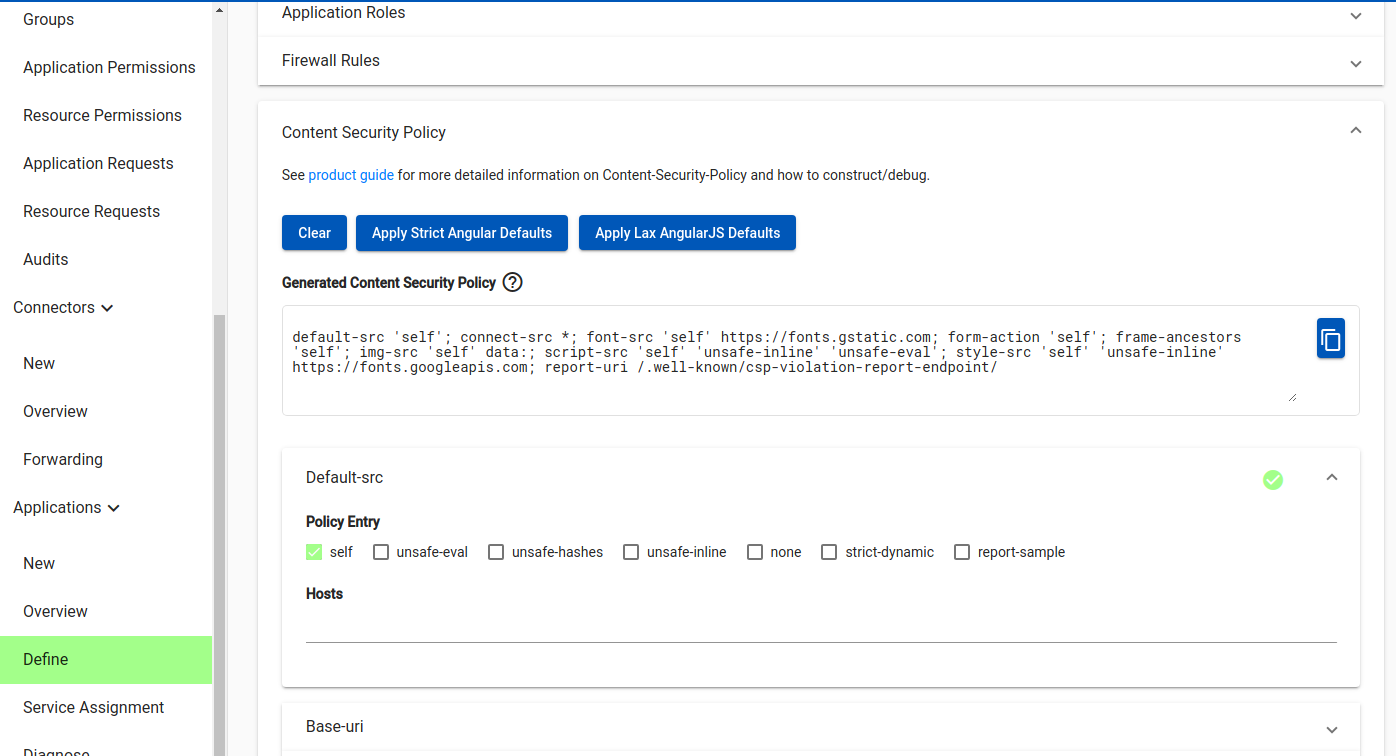Collapse the Default-src panel
Viewport: 1396px width, 756px height.
1331,478
